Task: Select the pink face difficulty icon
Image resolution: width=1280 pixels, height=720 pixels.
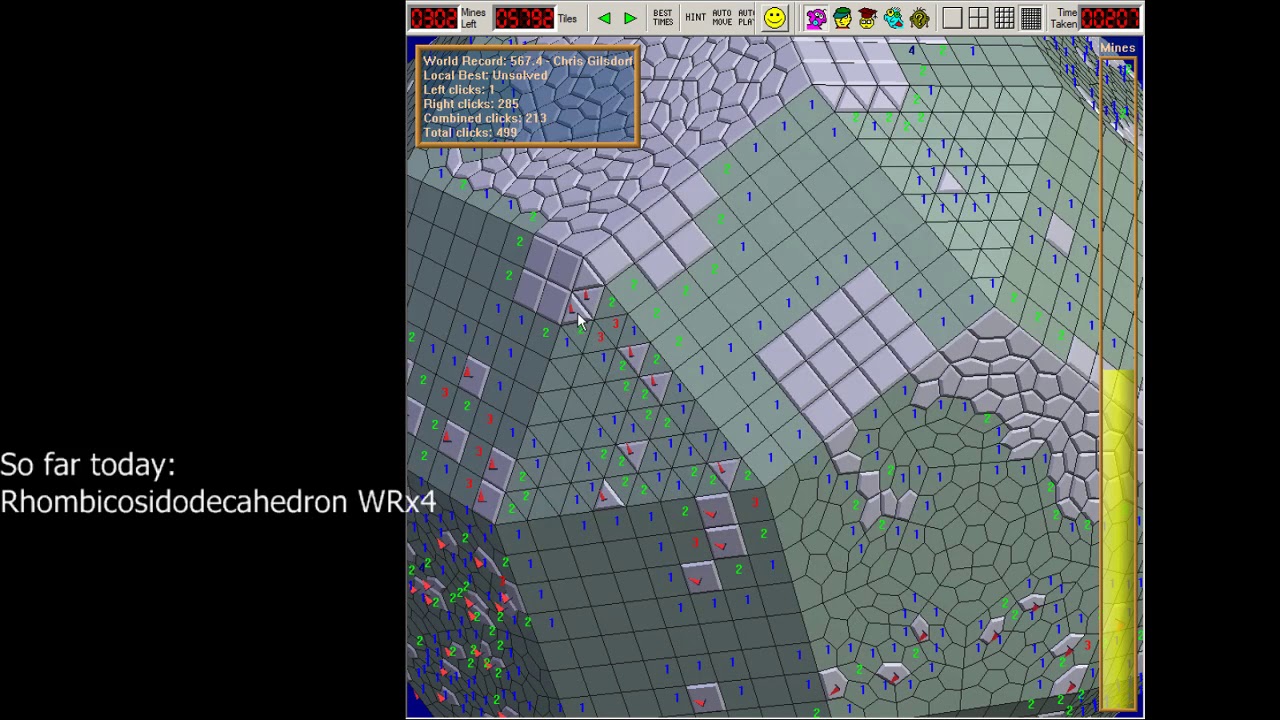Action: tap(816, 18)
